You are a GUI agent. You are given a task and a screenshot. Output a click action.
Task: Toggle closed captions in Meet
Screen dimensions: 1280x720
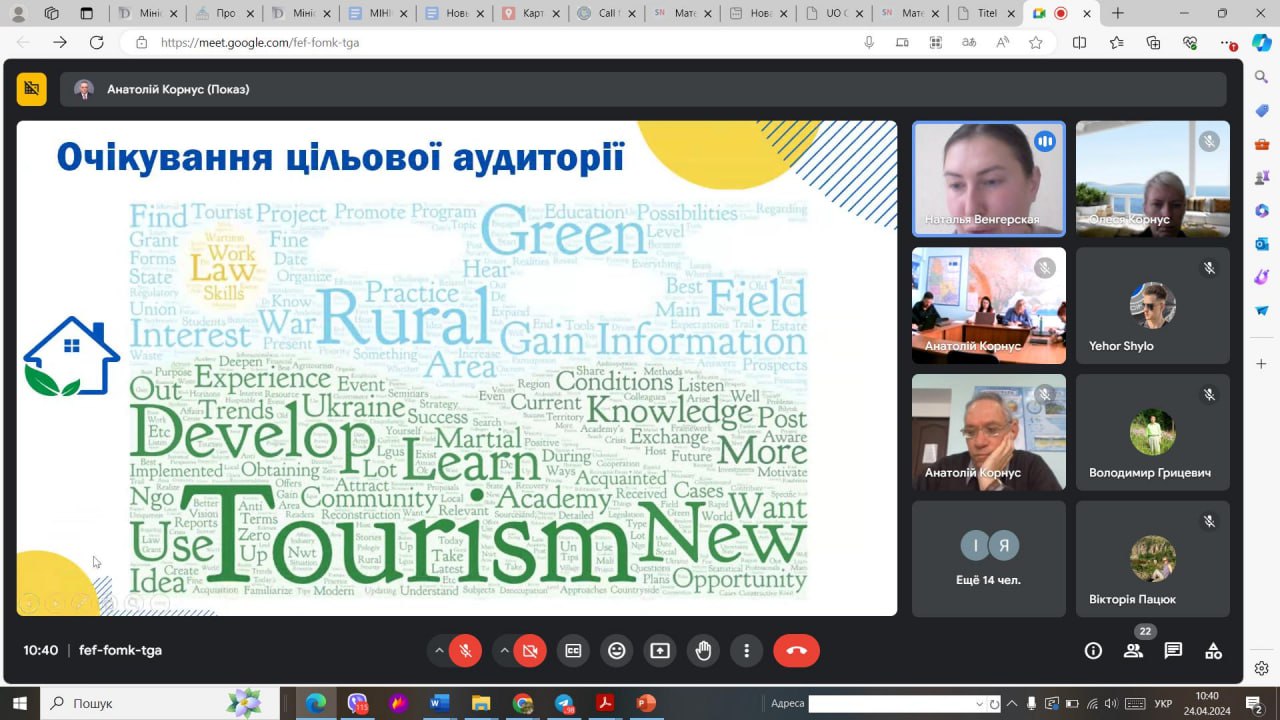(573, 651)
